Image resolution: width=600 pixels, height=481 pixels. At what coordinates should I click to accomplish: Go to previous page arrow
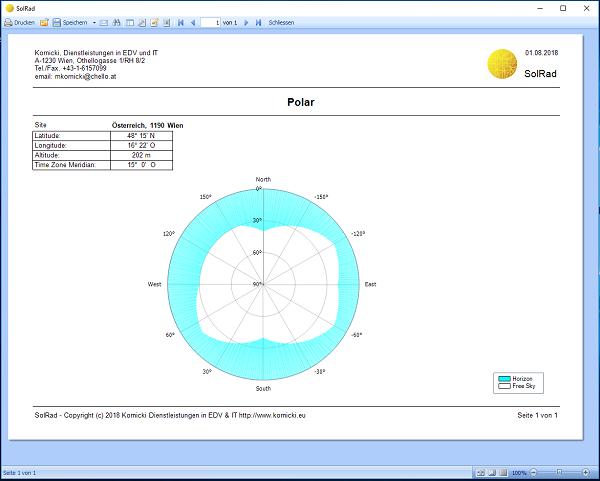click(x=193, y=22)
